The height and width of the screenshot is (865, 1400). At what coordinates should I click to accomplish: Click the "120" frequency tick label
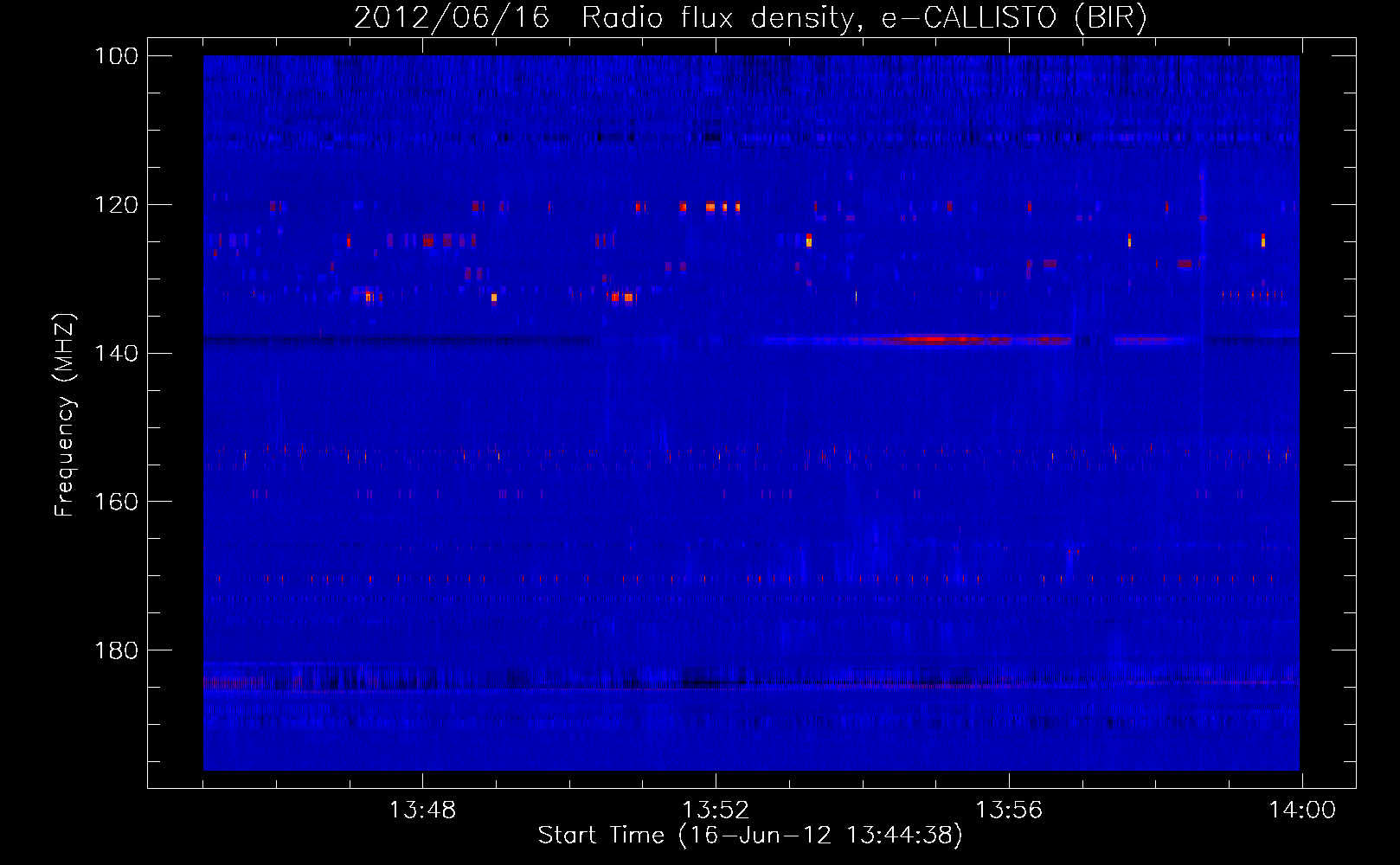click(x=117, y=205)
